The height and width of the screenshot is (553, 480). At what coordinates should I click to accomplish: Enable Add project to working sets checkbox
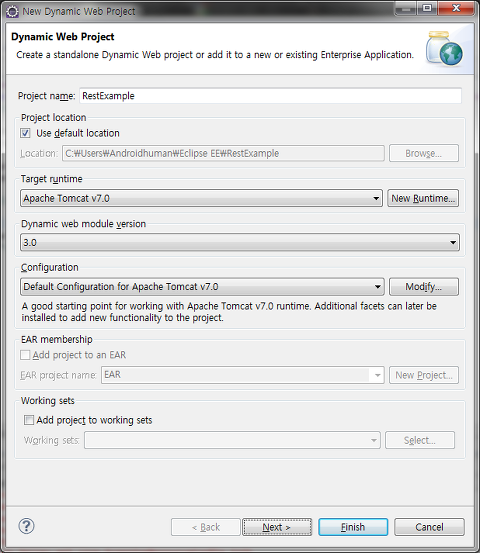coord(29,420)
